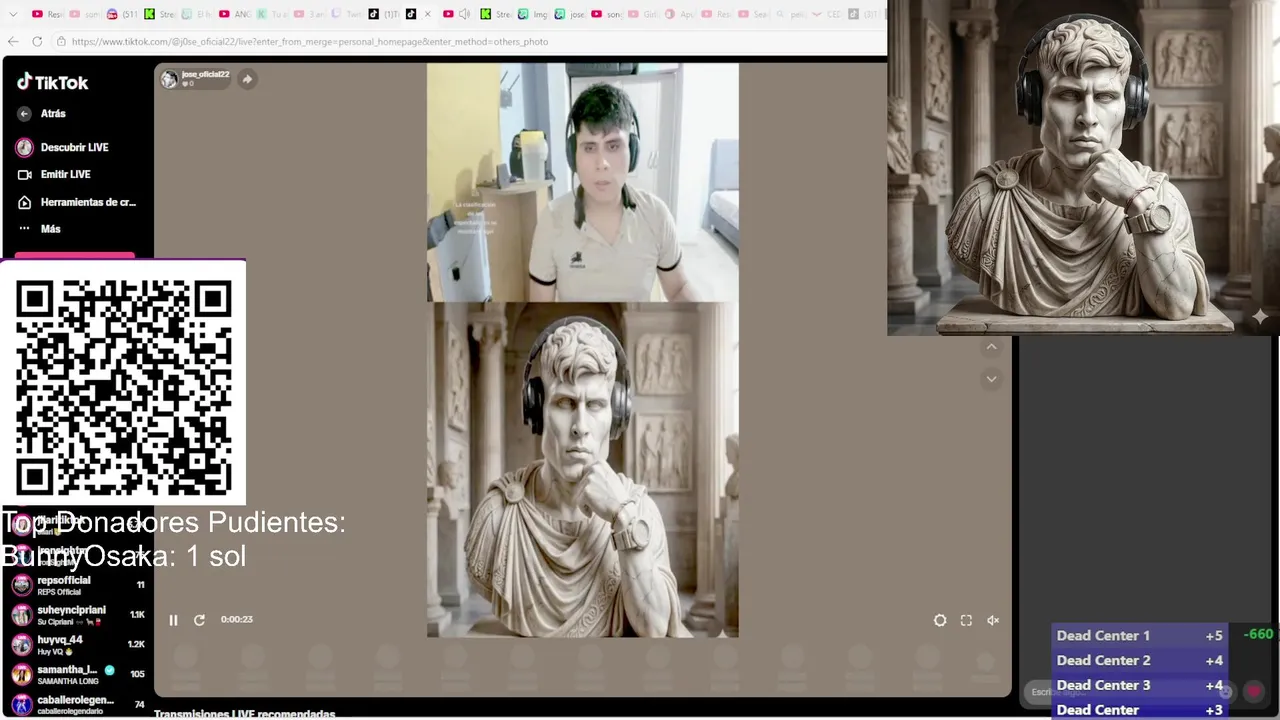The image size is (1280, 720).
Task: Click statue webcam overlay sparkle icon
Action: tap(1259, 317)
